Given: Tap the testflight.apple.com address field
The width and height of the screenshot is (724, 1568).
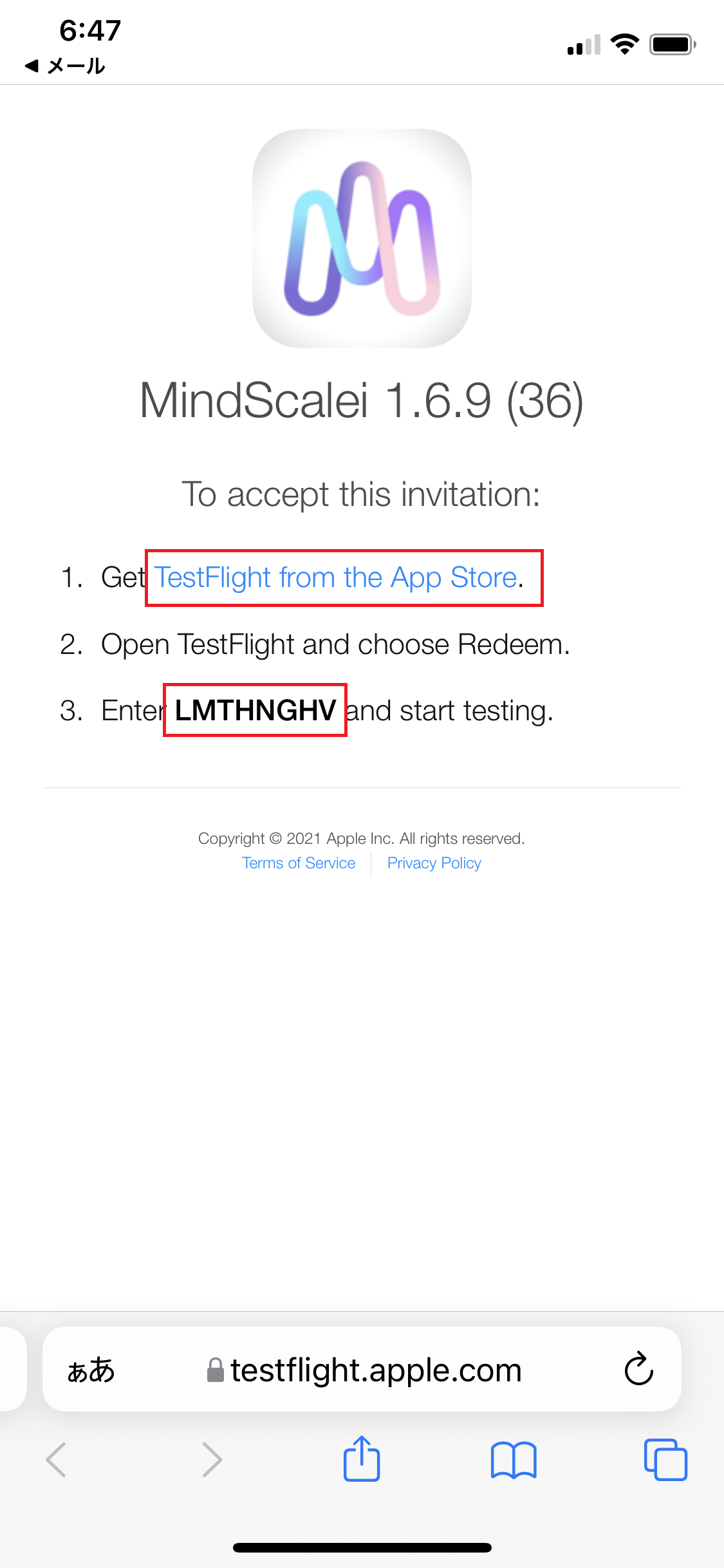Looking at the screenshot, I should click(x=362, y=1369).
